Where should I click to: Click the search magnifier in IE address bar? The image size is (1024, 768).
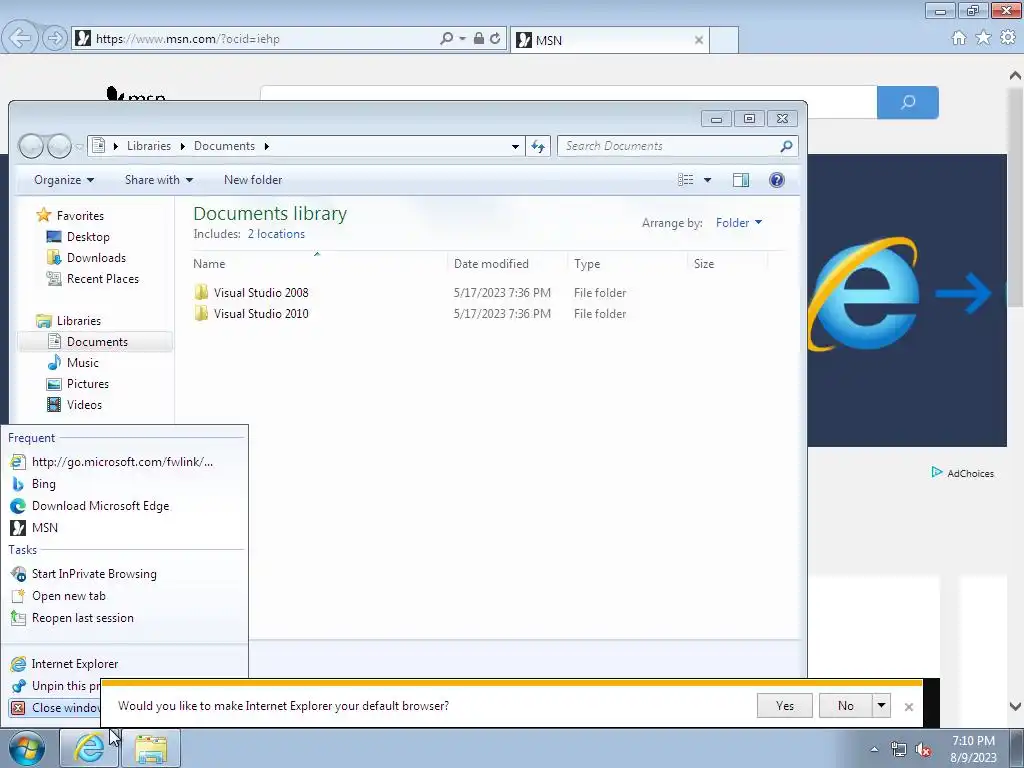coord(447,39)
